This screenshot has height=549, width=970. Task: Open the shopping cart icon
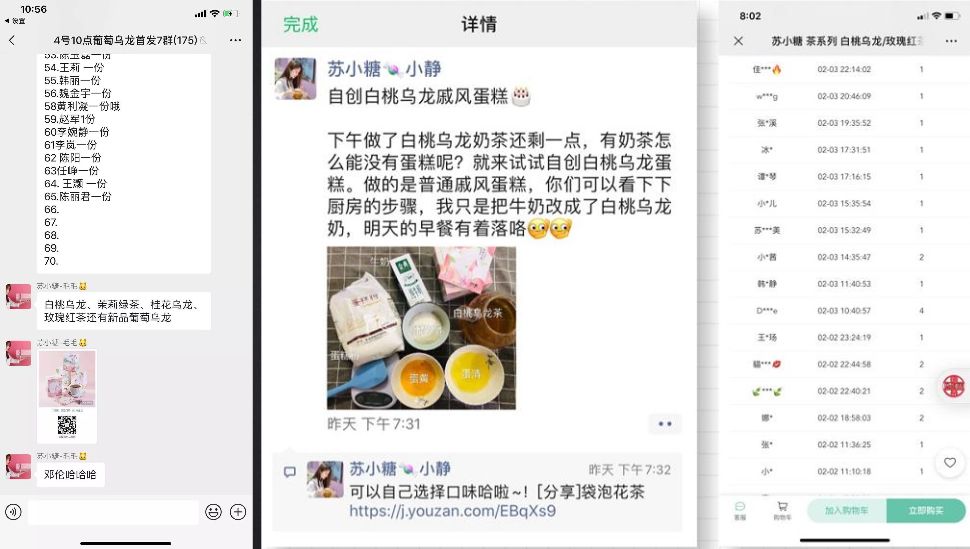pyautogui.click(x=782, y=510)
